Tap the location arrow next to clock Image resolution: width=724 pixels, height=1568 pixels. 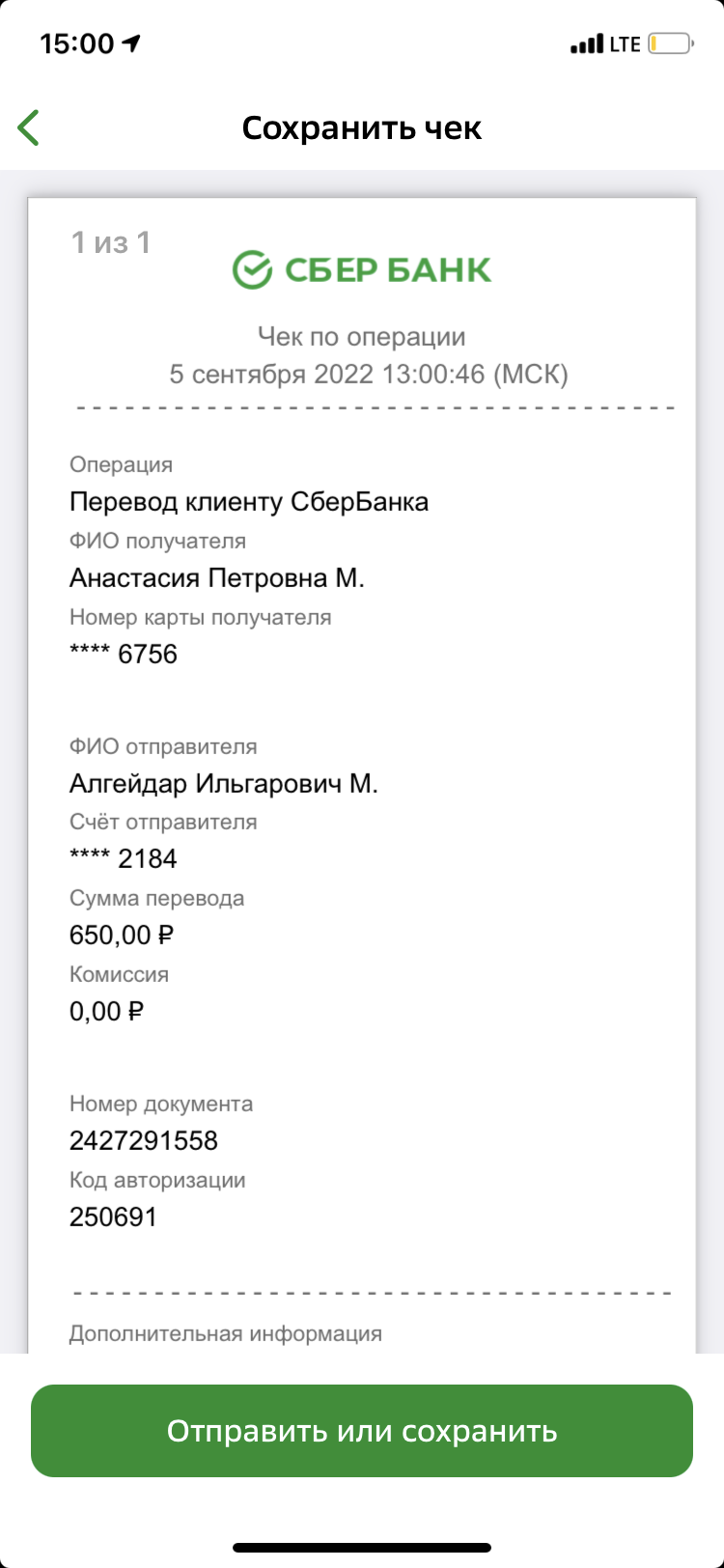coord(132,43)
